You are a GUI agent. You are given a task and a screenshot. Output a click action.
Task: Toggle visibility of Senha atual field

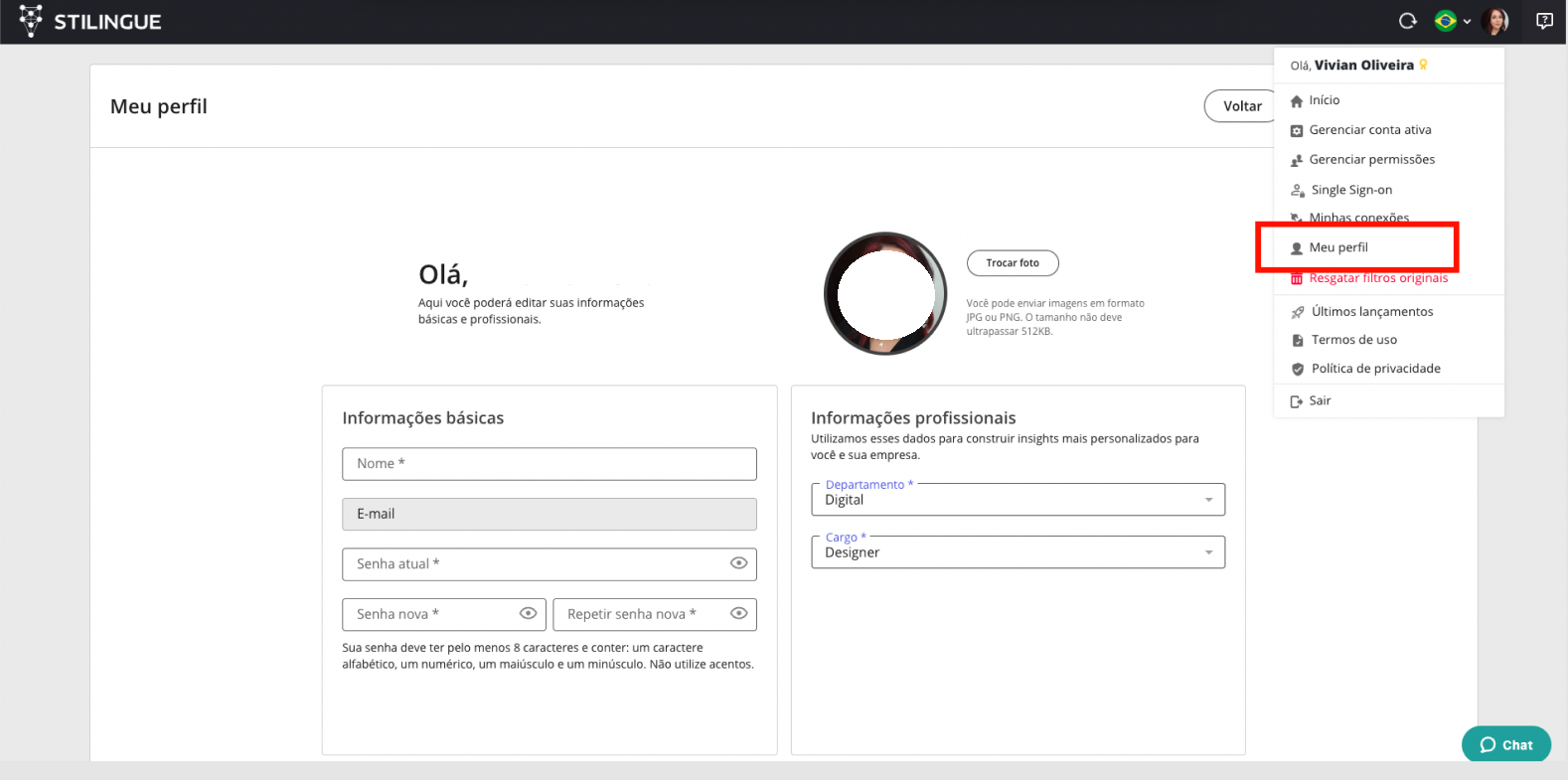pos(738,563)
